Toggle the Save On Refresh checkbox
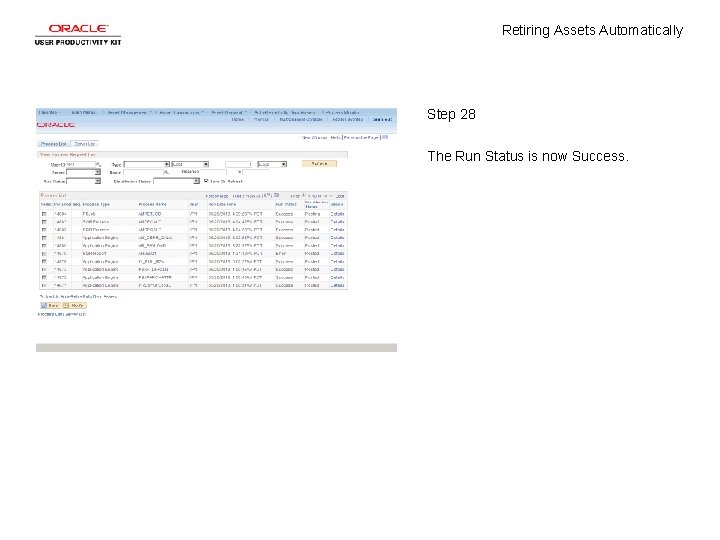720x540 pixels. click(206, 181)
